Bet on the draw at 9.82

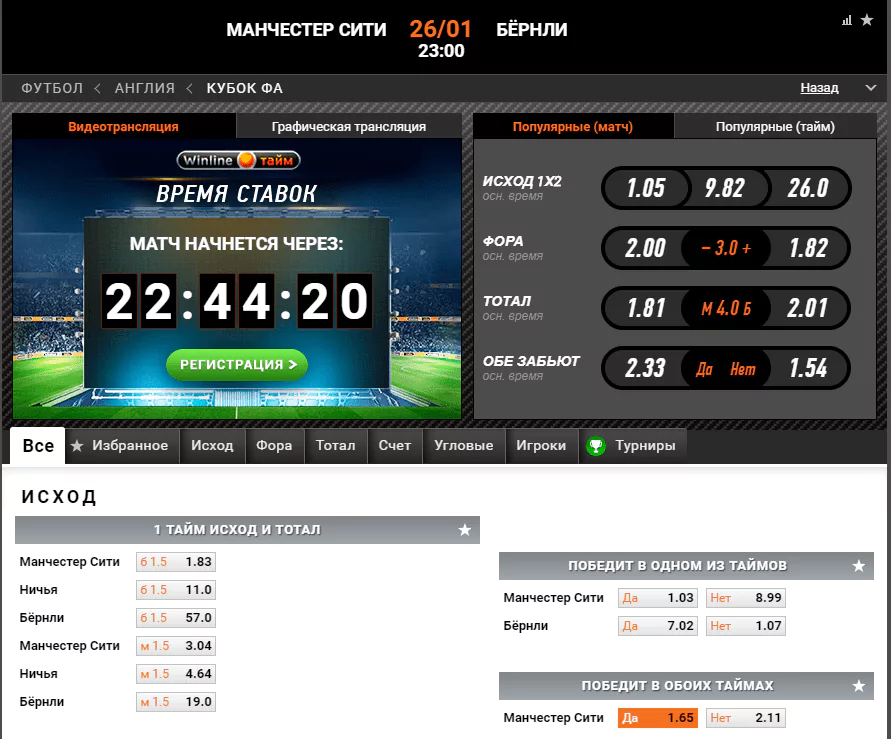click(x=725, y=188)
